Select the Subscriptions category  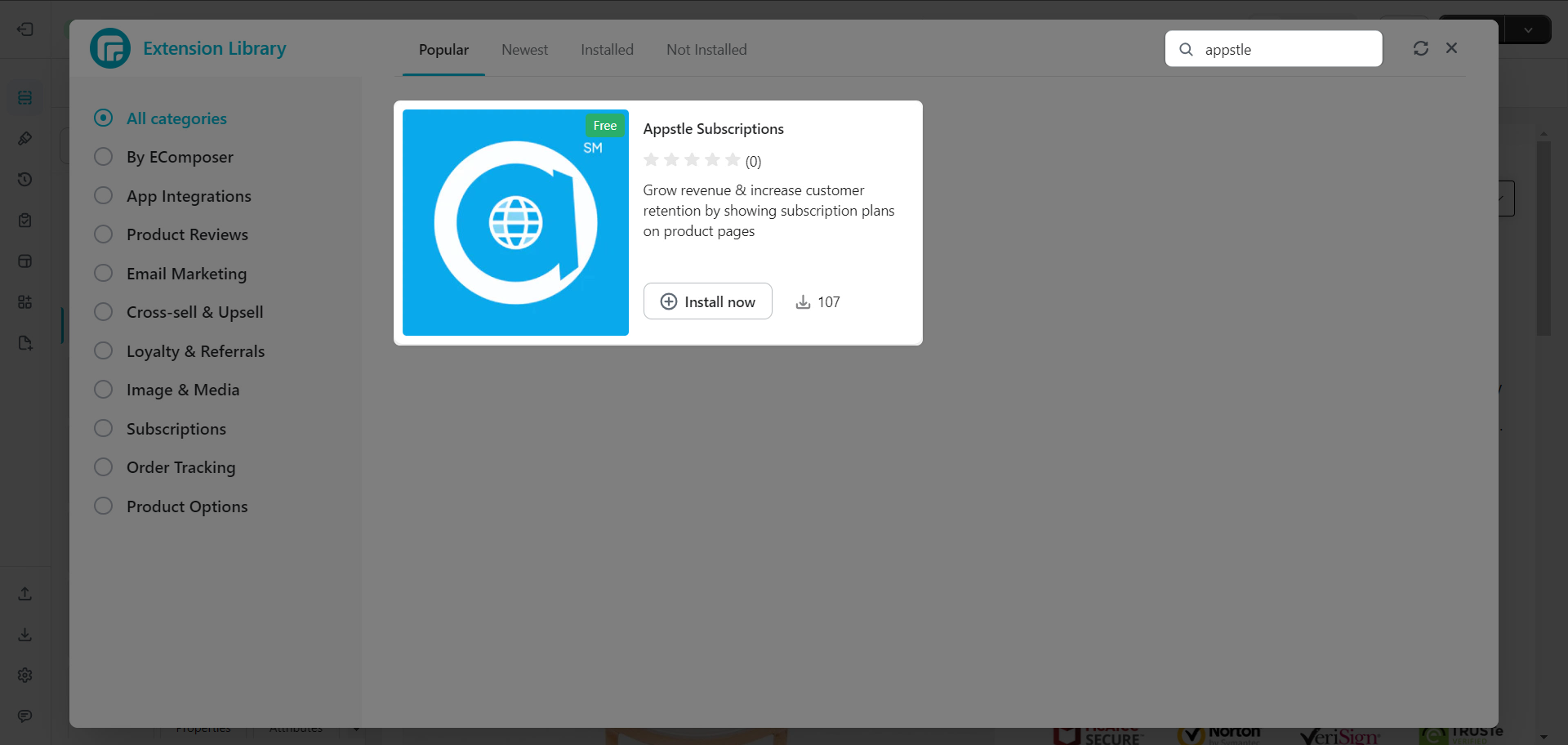160,429
